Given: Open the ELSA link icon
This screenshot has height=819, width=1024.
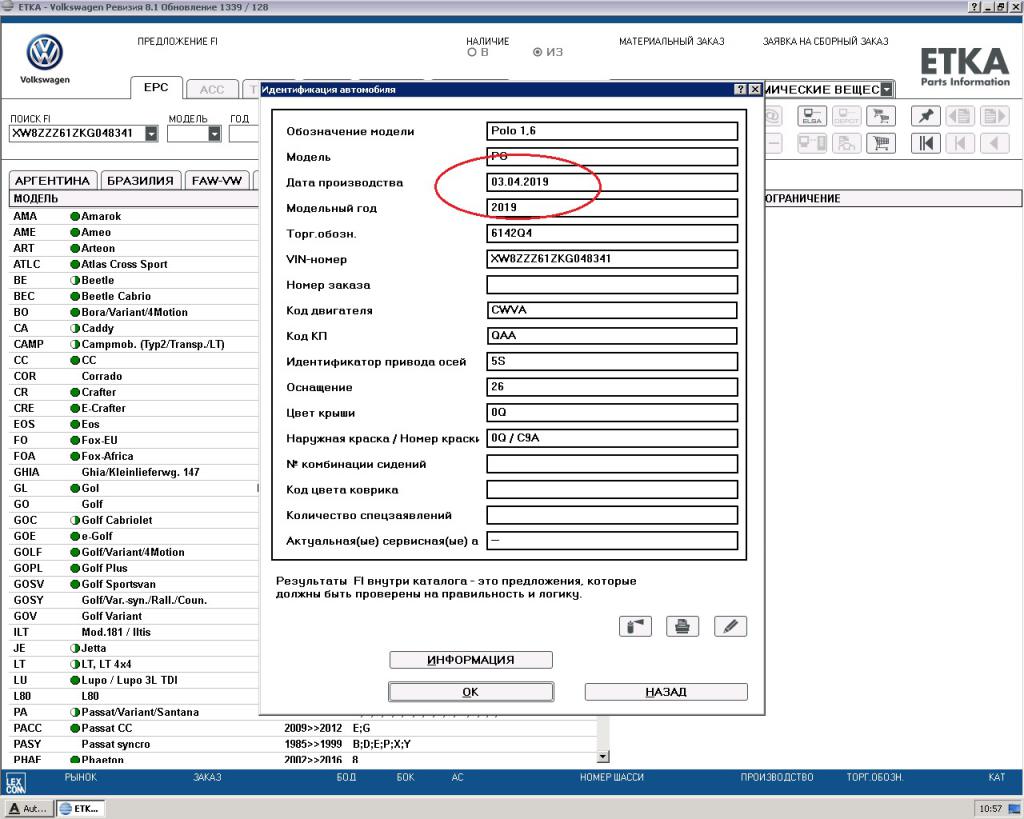Looking at the screenshot, I should click(x=812, y=116).
